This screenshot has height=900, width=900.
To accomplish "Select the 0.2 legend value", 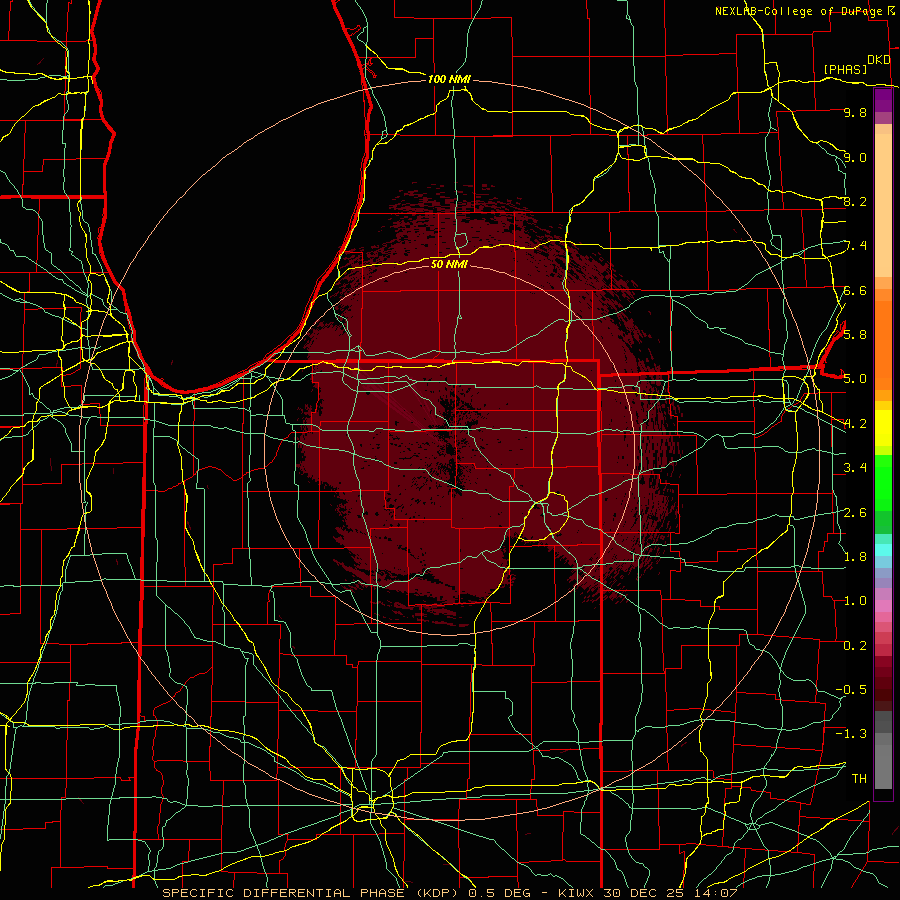I will [855, 645].
